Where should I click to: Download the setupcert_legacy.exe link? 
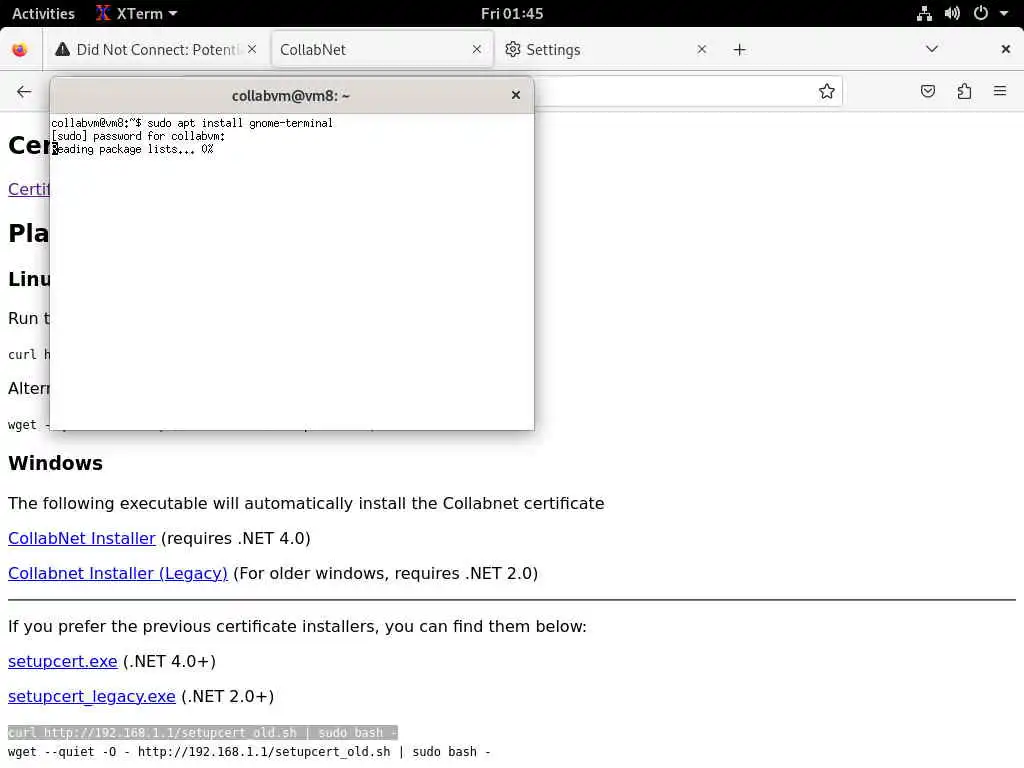[x=91, y=696]
